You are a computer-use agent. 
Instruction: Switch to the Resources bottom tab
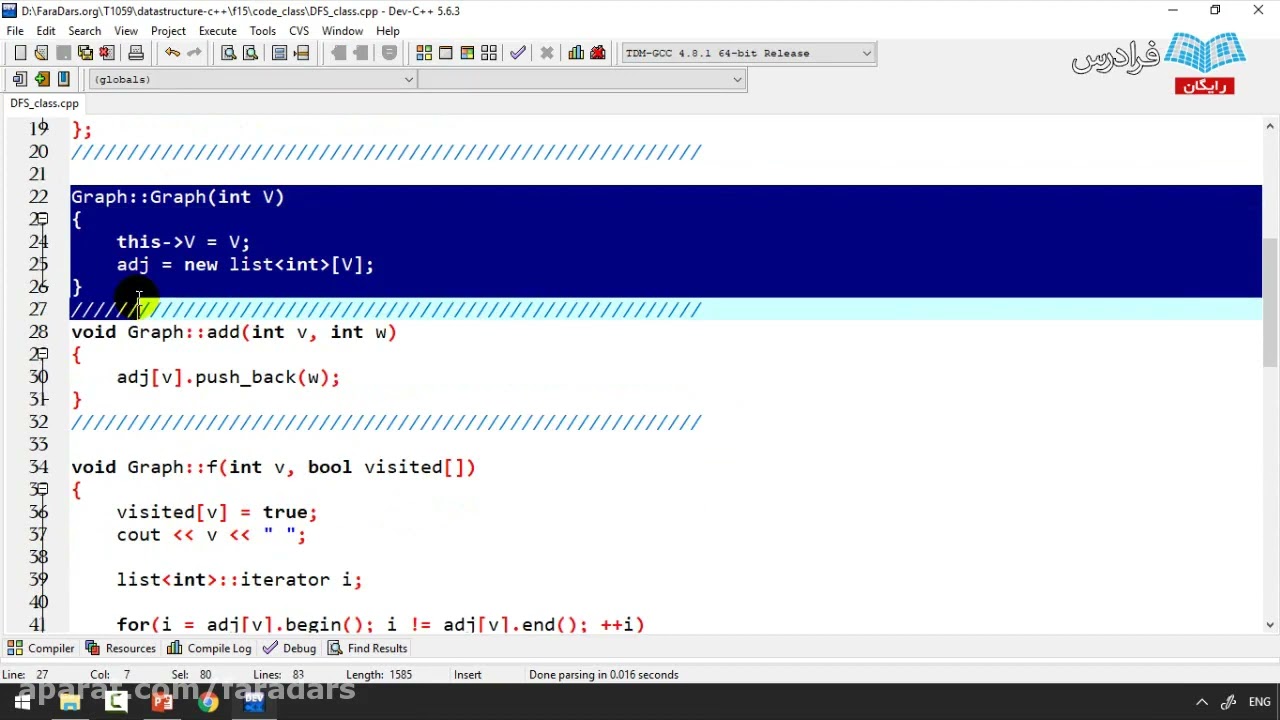point(121,648)
